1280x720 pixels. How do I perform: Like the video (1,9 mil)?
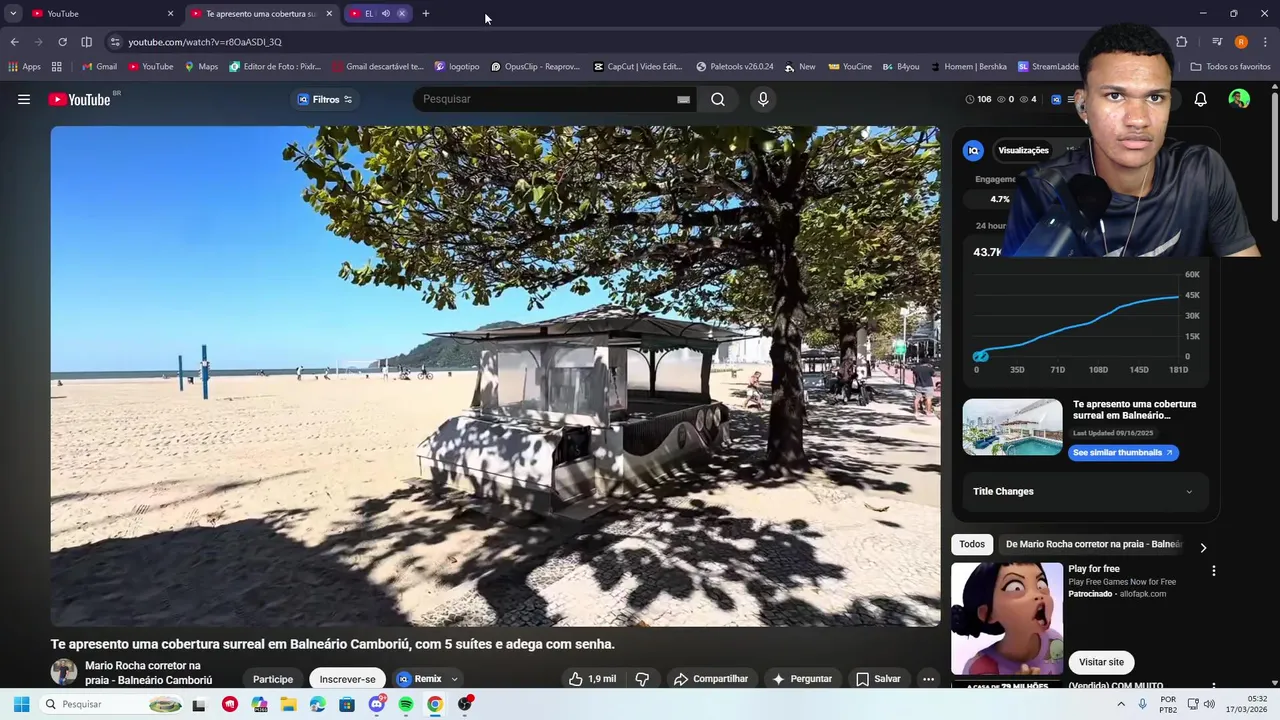tap(592, 679)
